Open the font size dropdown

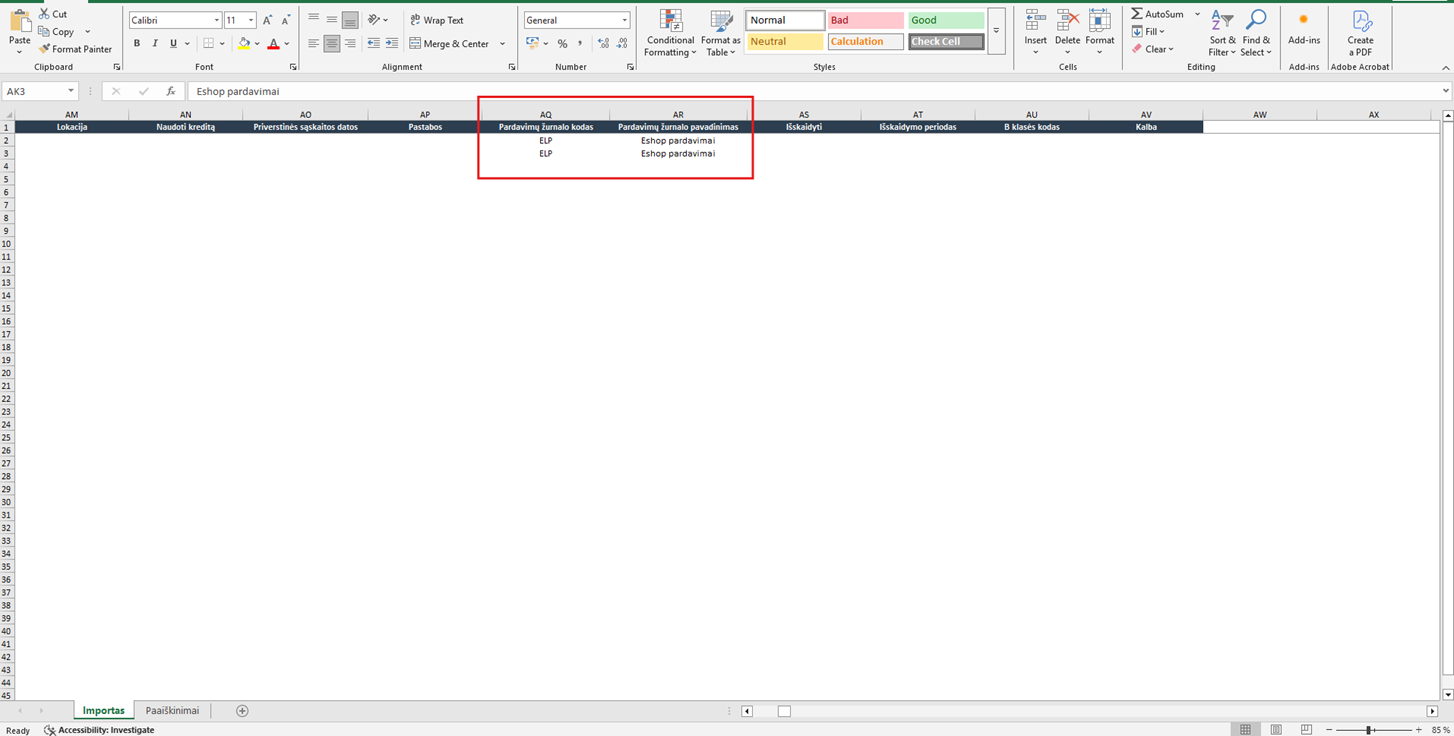(251, 20)
